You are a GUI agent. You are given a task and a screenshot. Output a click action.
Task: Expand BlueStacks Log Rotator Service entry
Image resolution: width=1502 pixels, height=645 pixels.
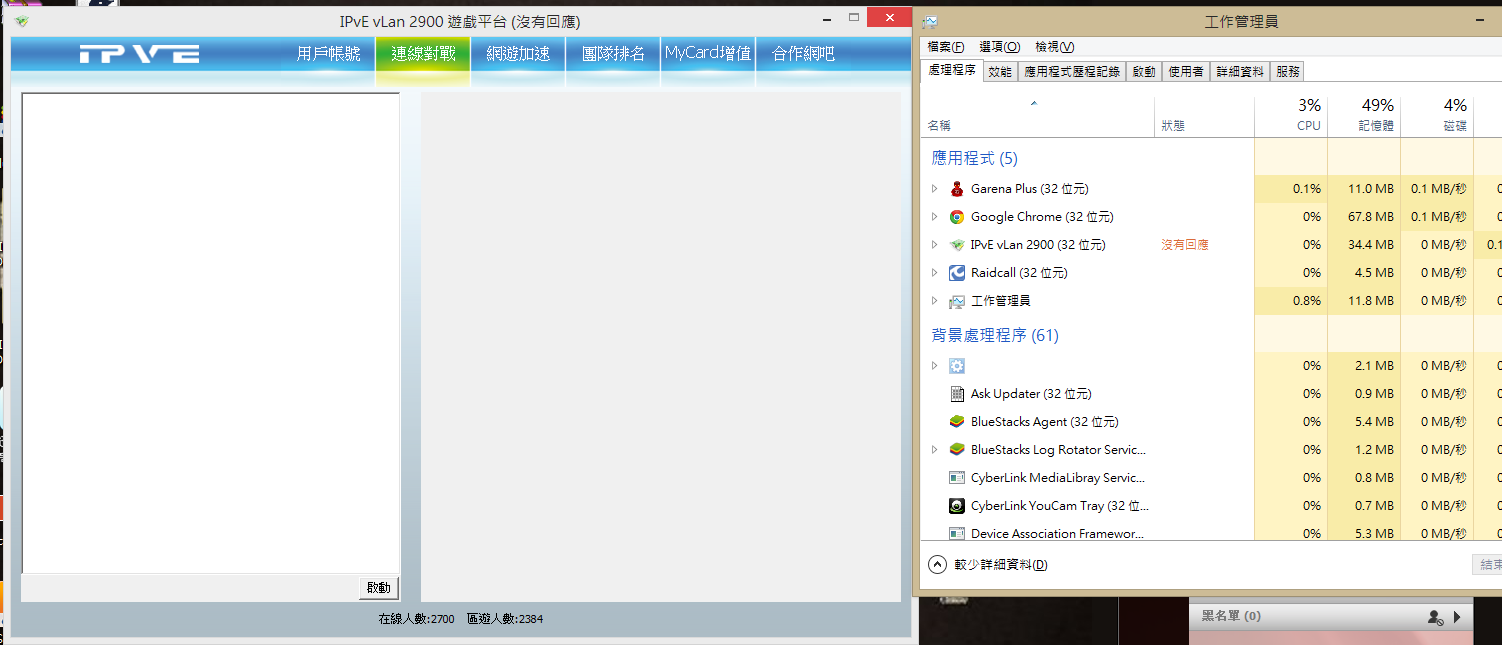click(x=934, y=450)
